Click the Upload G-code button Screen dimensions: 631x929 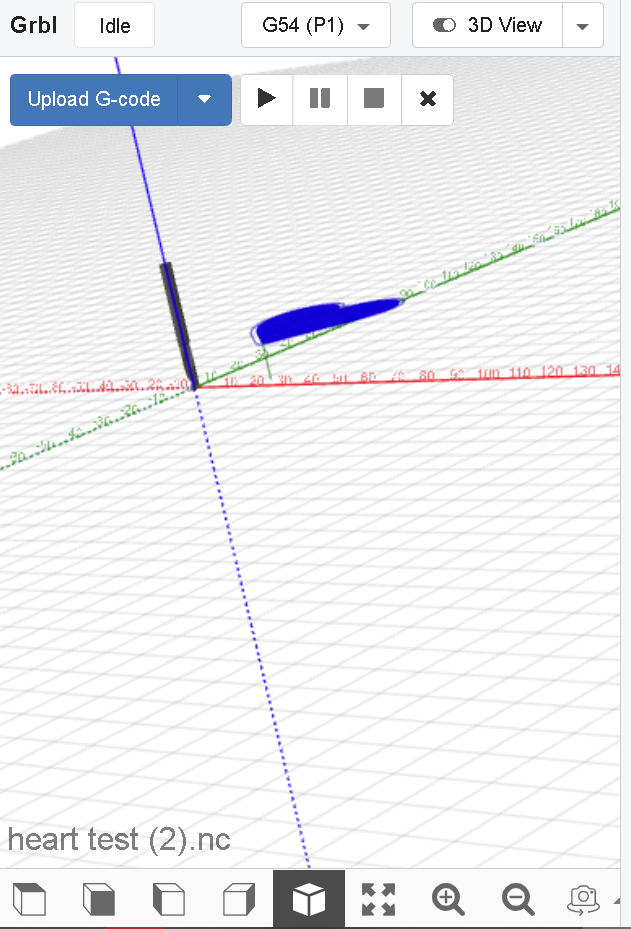(94, 99)
